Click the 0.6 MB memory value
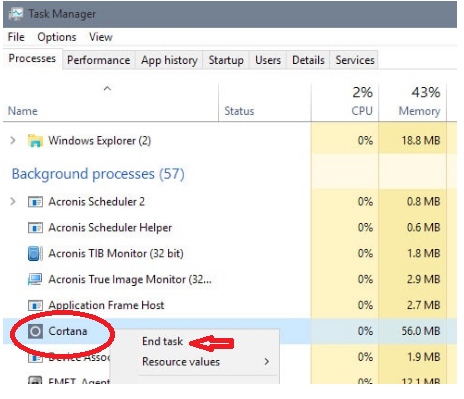The width and height of the screenshot is (464, 399). pyautogui.click(x=423, y=228)
